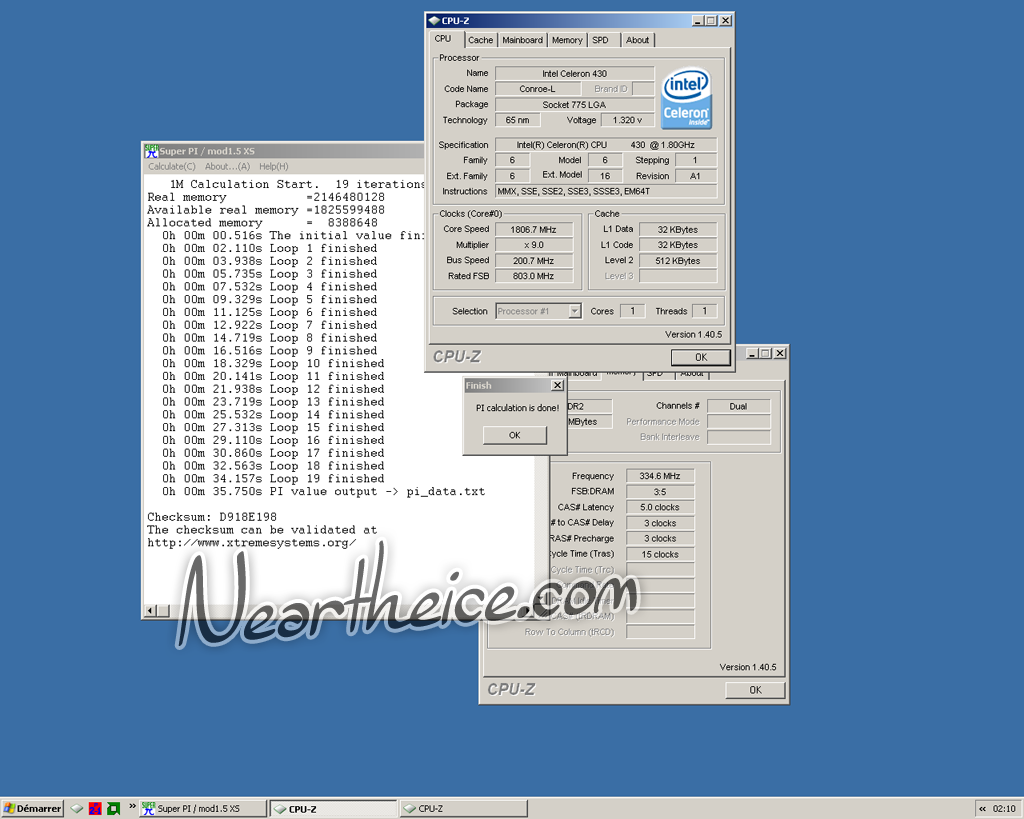Click the Bus Speed value '200.7 MHz'

[534, 261]
